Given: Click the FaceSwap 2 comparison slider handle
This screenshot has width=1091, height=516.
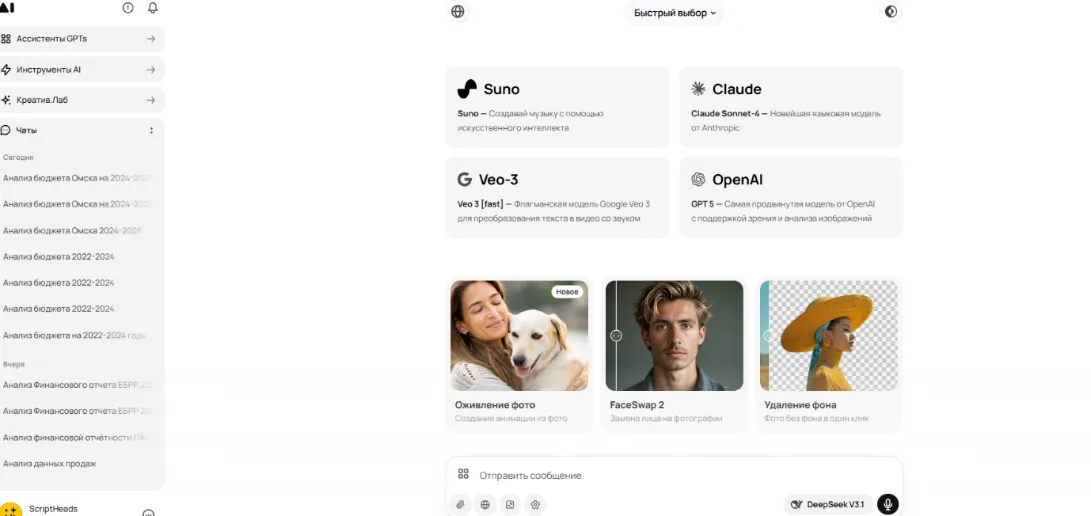Looking at the screenshot, I should [616, 335].
